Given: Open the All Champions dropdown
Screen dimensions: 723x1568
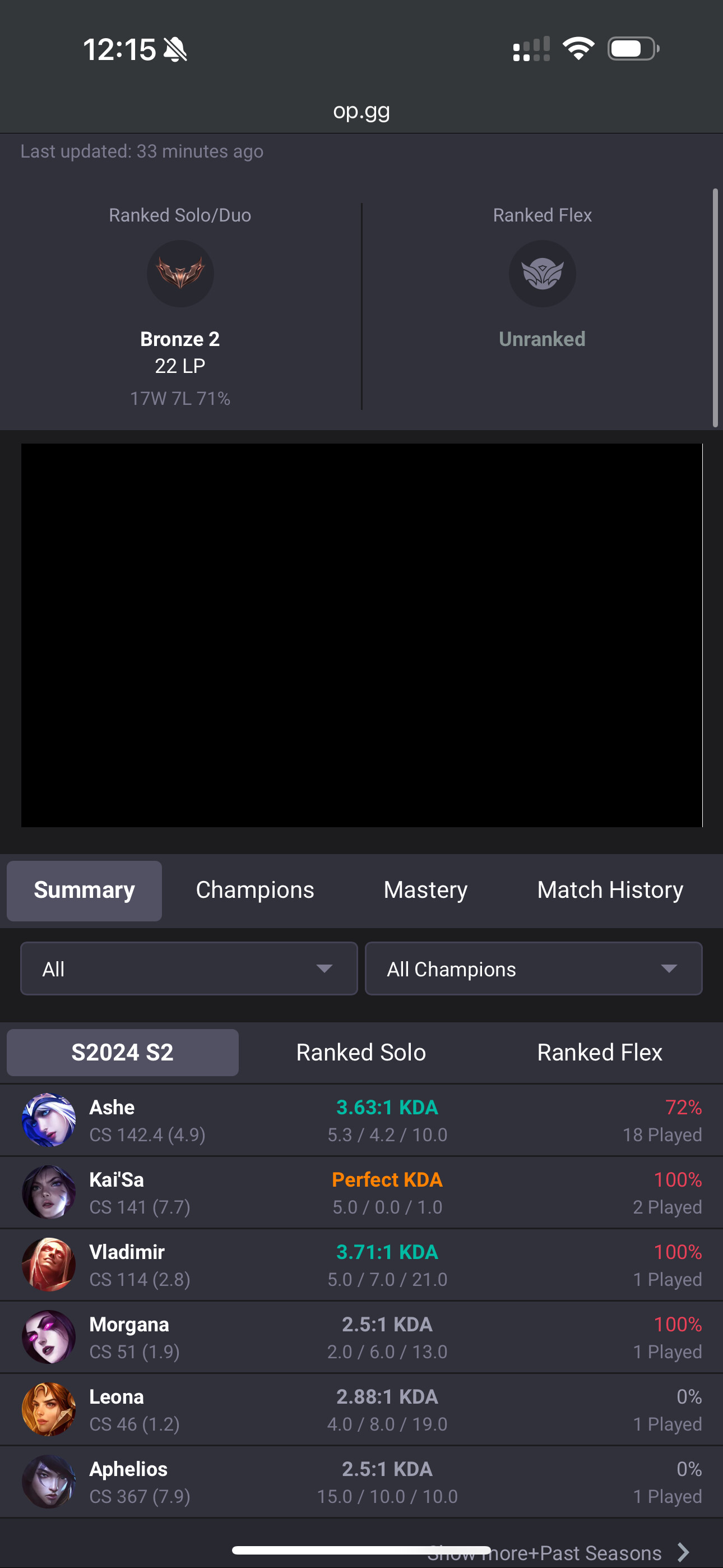Looking at the screenshot, I should pos(534,969).
